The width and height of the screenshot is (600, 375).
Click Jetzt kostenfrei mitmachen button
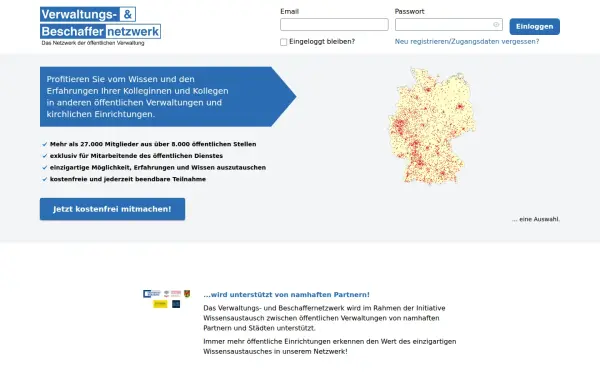pos(112,209)
